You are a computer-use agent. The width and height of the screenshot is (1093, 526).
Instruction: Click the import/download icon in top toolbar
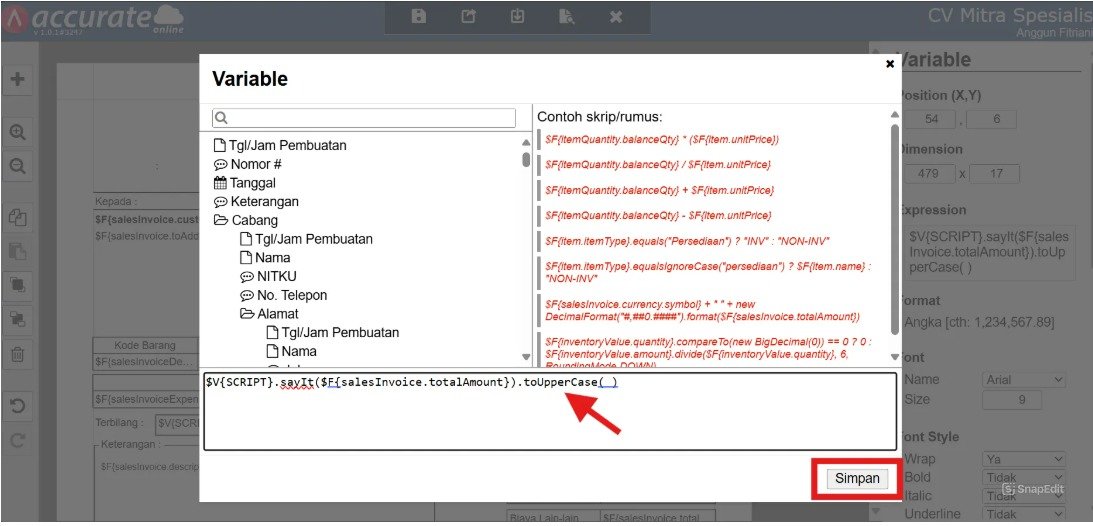[517, 17]
